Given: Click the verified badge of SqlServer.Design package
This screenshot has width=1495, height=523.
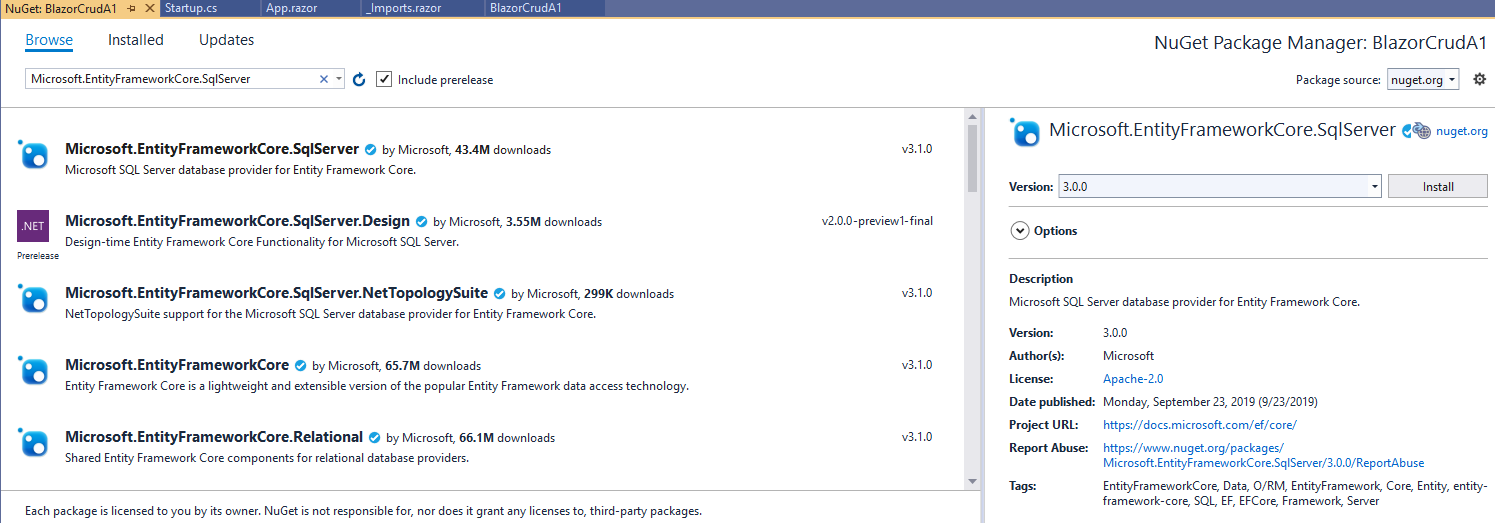Looking at the screenshot, I should (421, 221).
